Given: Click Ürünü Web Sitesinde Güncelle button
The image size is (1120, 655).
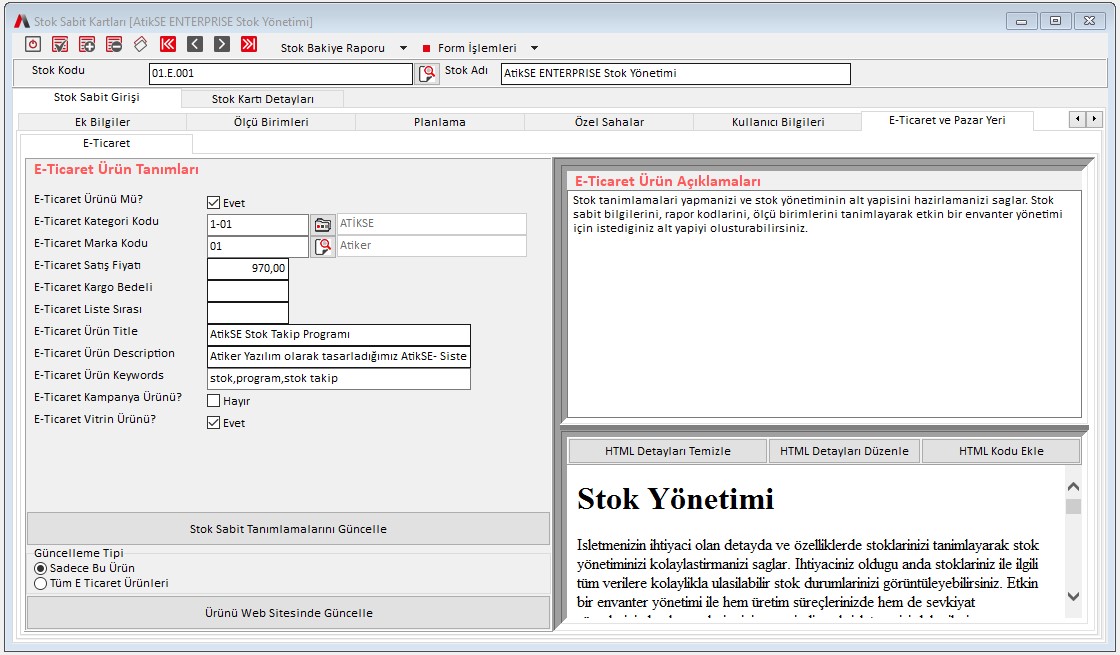Looking at the screenshot, I should click(289, 613).
